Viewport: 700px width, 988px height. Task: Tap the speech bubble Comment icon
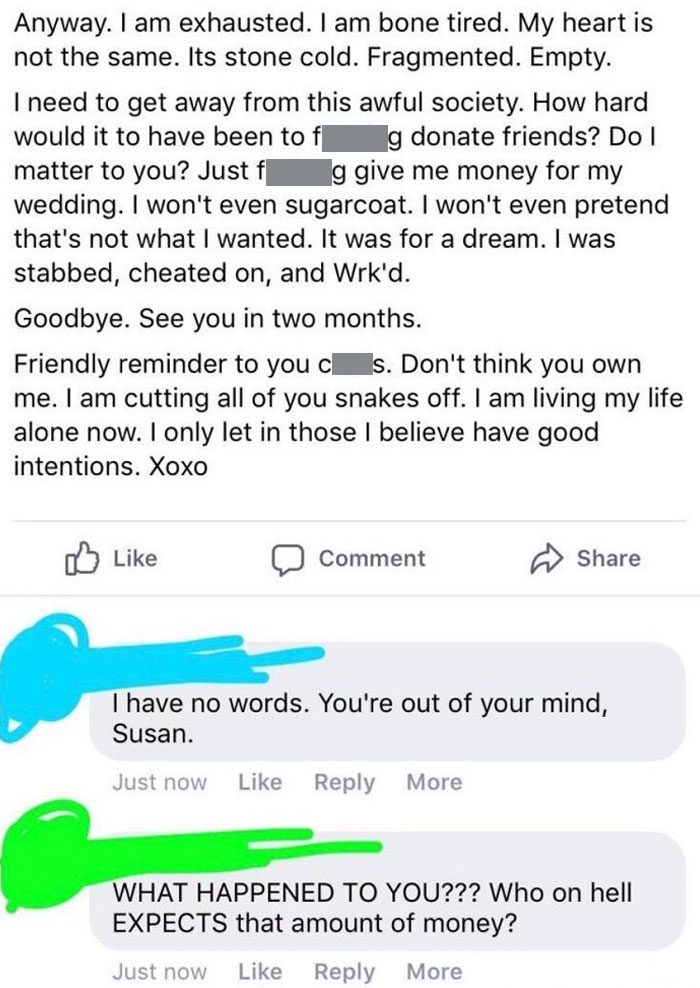point(288,560)
